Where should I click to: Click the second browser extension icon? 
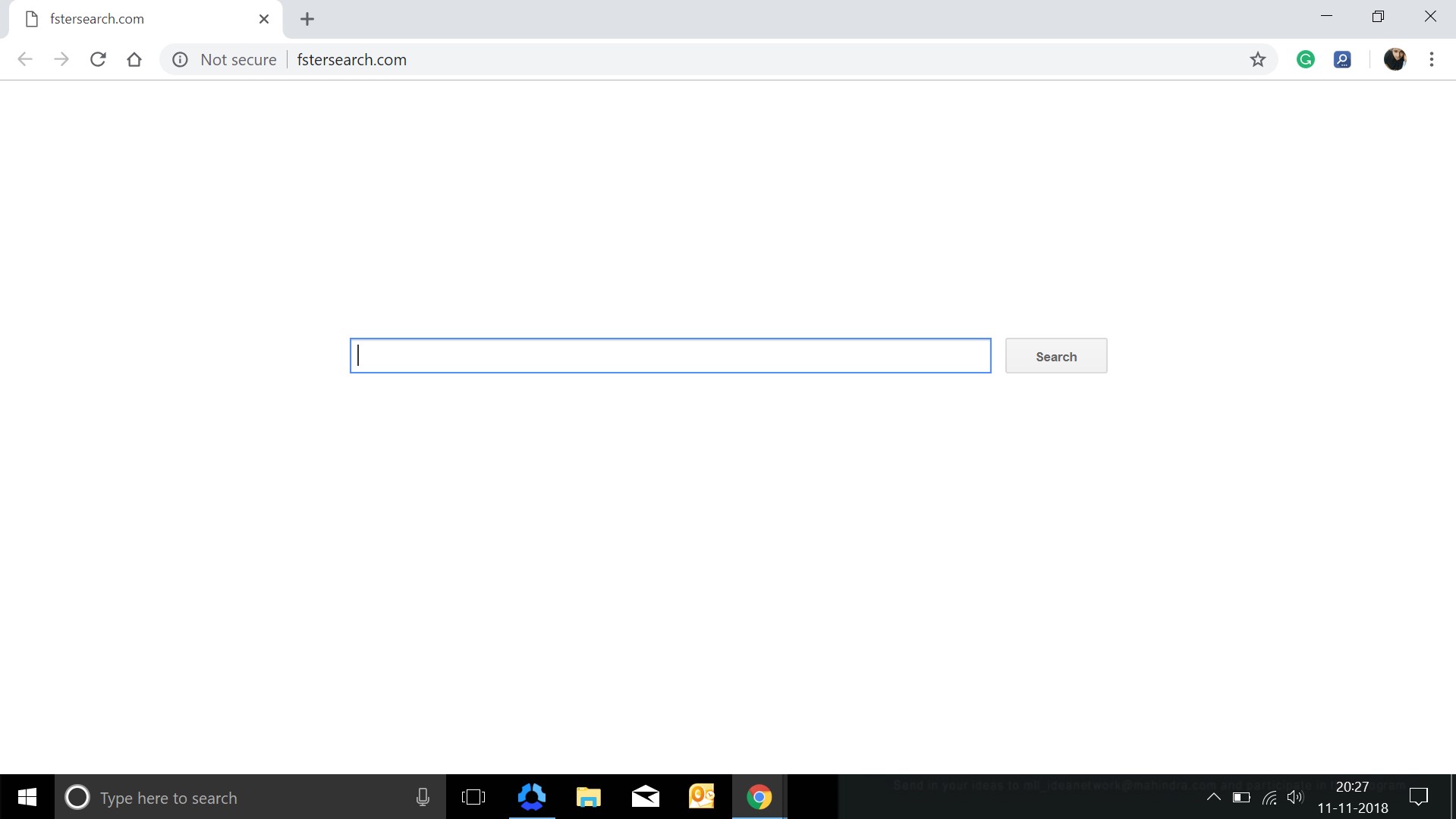1343,59
